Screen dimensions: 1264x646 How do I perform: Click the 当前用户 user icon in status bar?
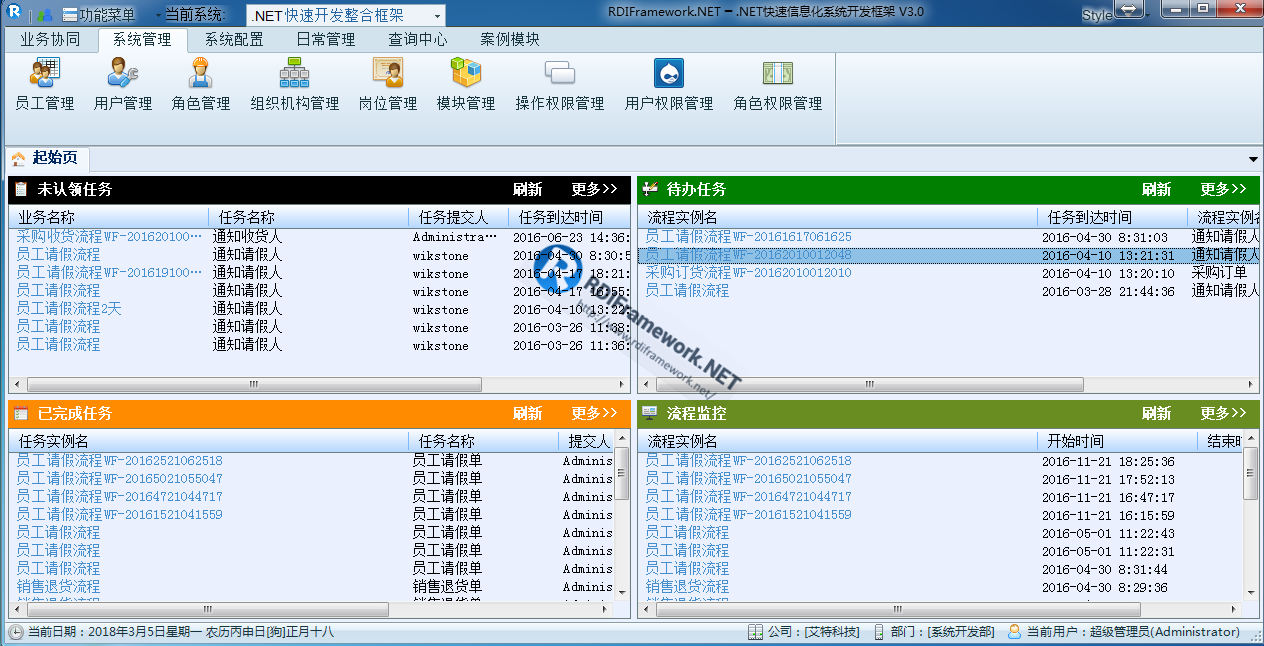coord(1014,632)
